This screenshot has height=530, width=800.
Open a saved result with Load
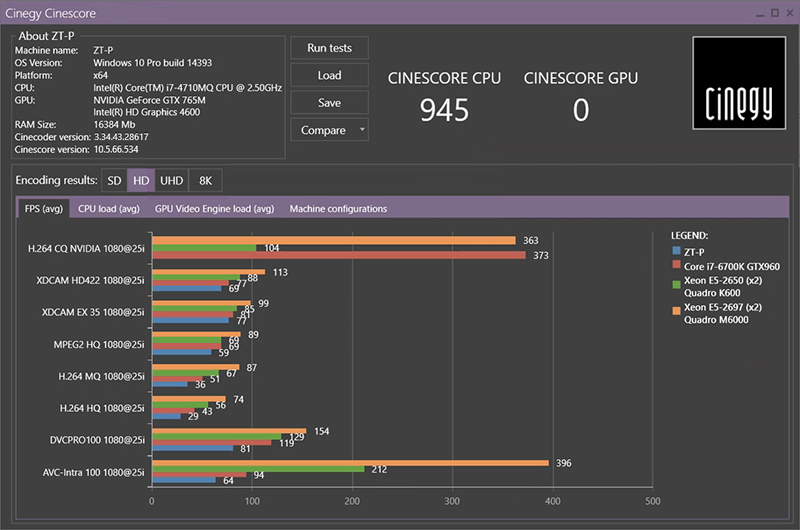329,75
